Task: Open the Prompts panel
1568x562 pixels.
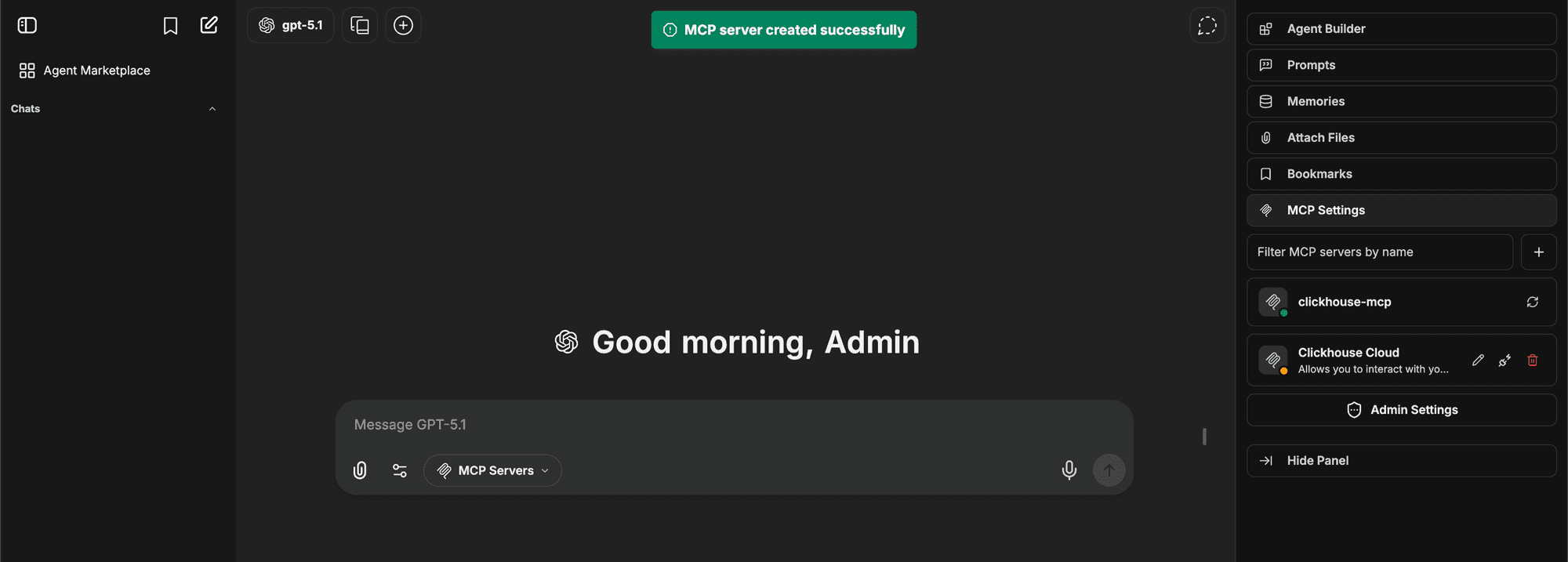Action: 1402,65
